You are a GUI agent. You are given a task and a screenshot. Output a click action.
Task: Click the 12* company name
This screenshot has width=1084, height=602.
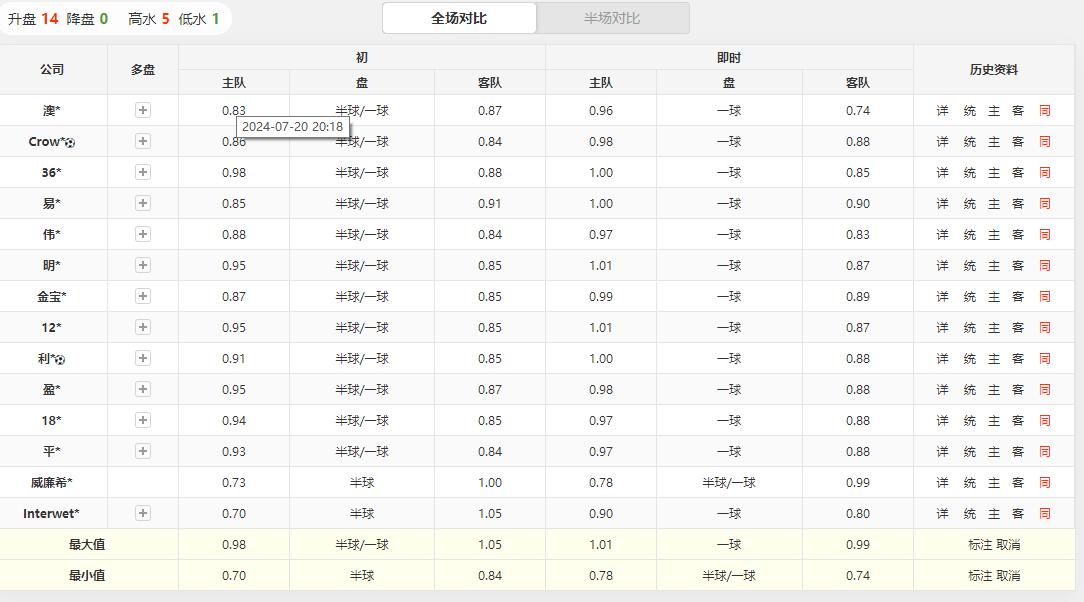pyautogui.click(x=51, y=328)
